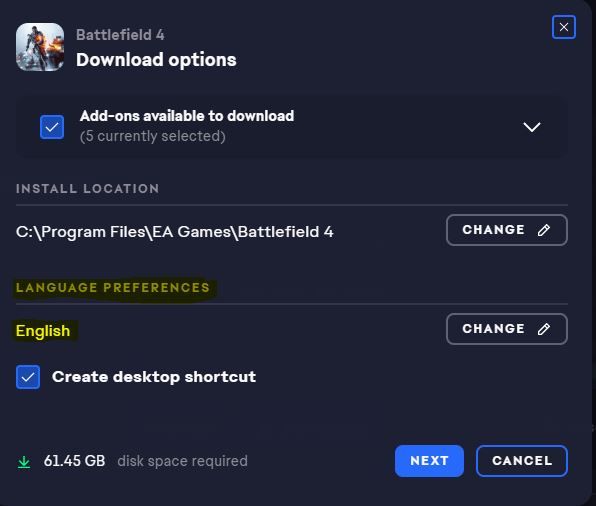Click the pencil icon in the language CHANGE button
This screenshot has height=506, width=596.
point(544,329)
